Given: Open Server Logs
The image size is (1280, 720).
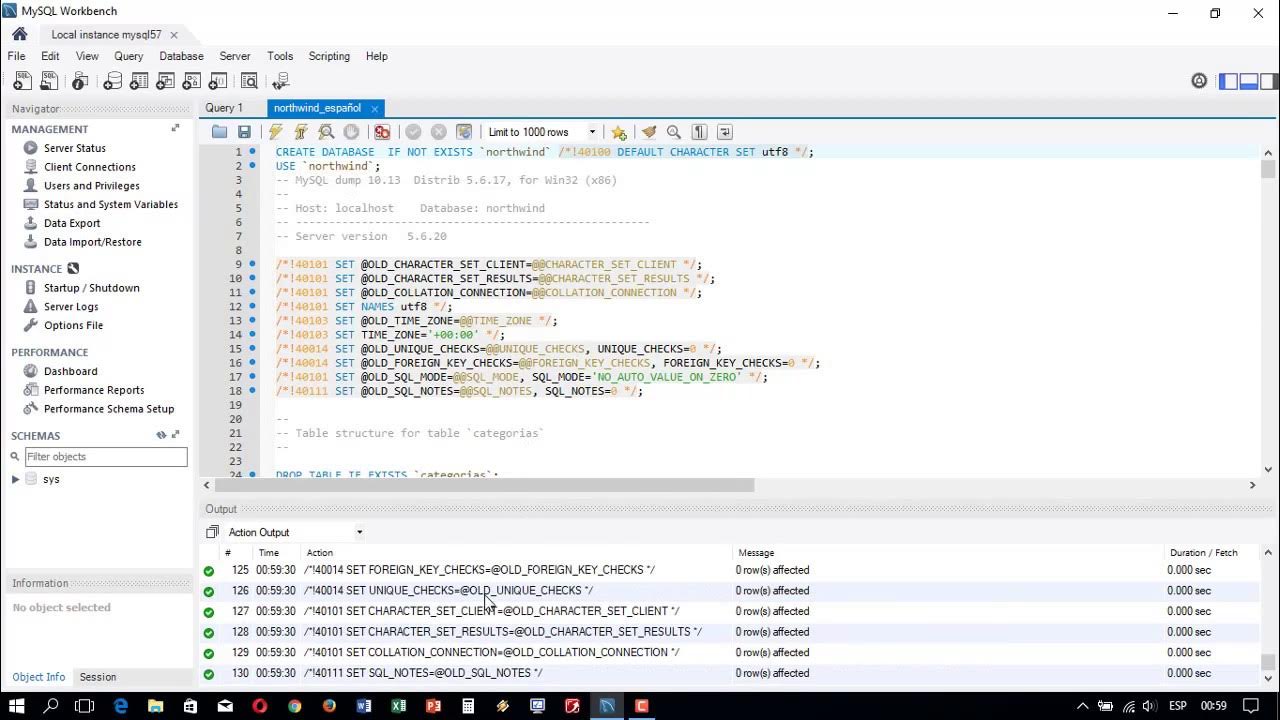Looking at the screenshot, I should click(71, 307).
